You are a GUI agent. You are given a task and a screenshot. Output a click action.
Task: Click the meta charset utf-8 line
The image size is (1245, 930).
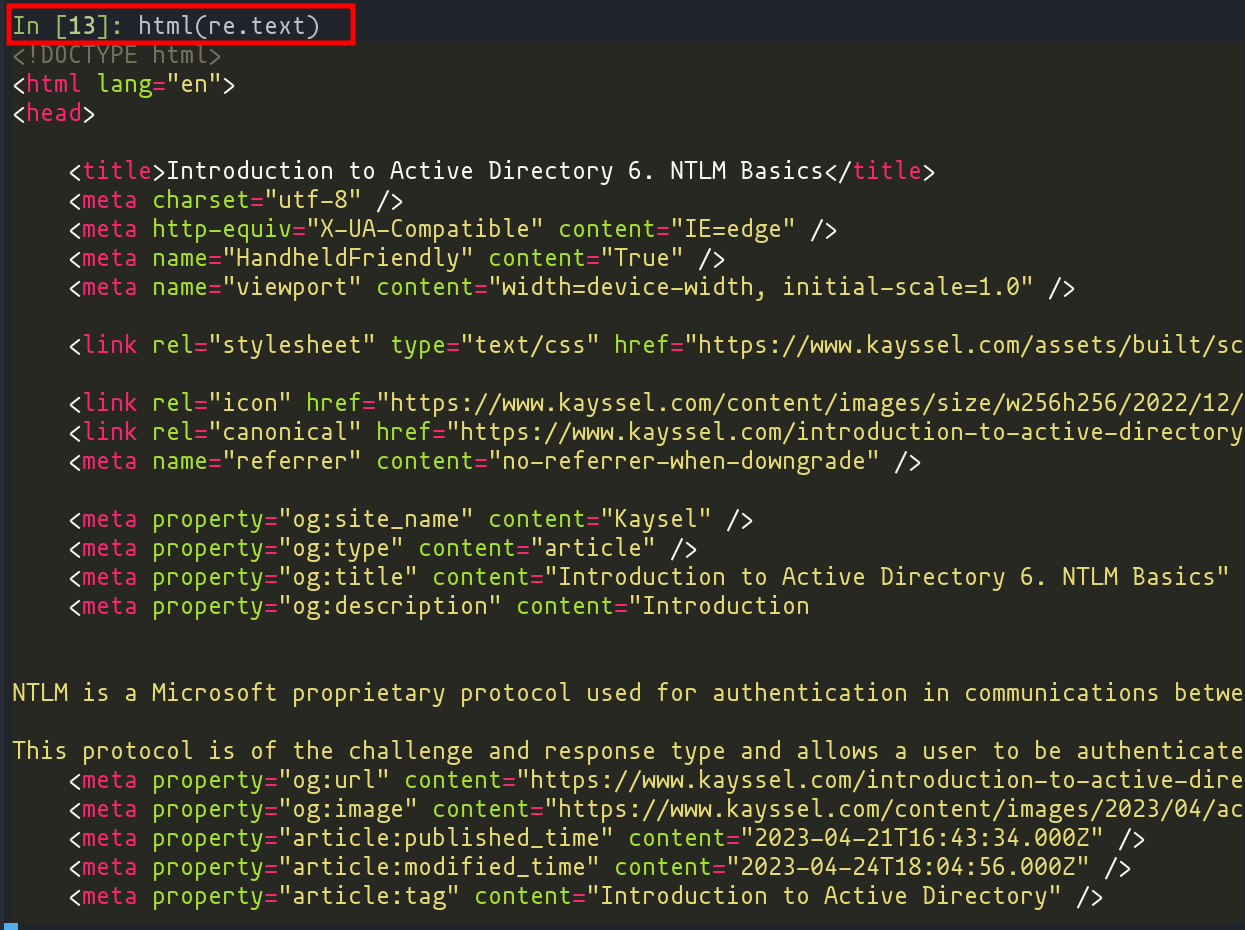[236, 200]
